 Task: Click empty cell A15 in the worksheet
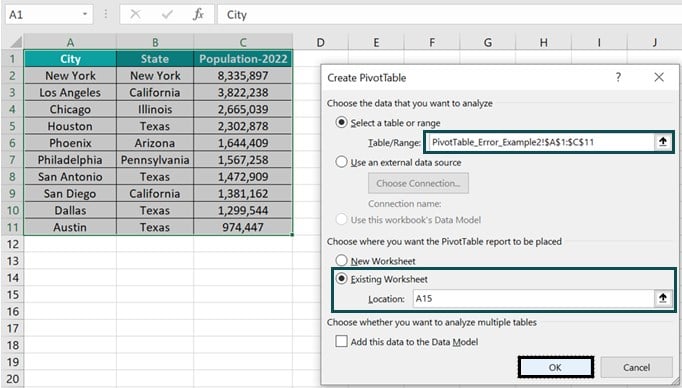[70, 294]
